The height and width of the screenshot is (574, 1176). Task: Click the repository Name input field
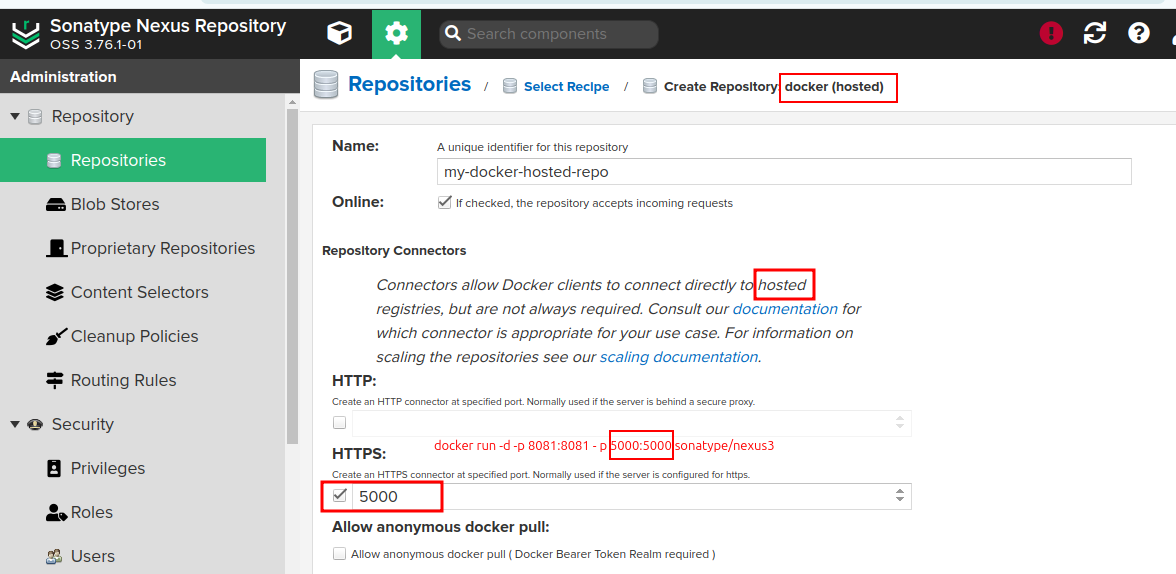click(x=783, y=172)
